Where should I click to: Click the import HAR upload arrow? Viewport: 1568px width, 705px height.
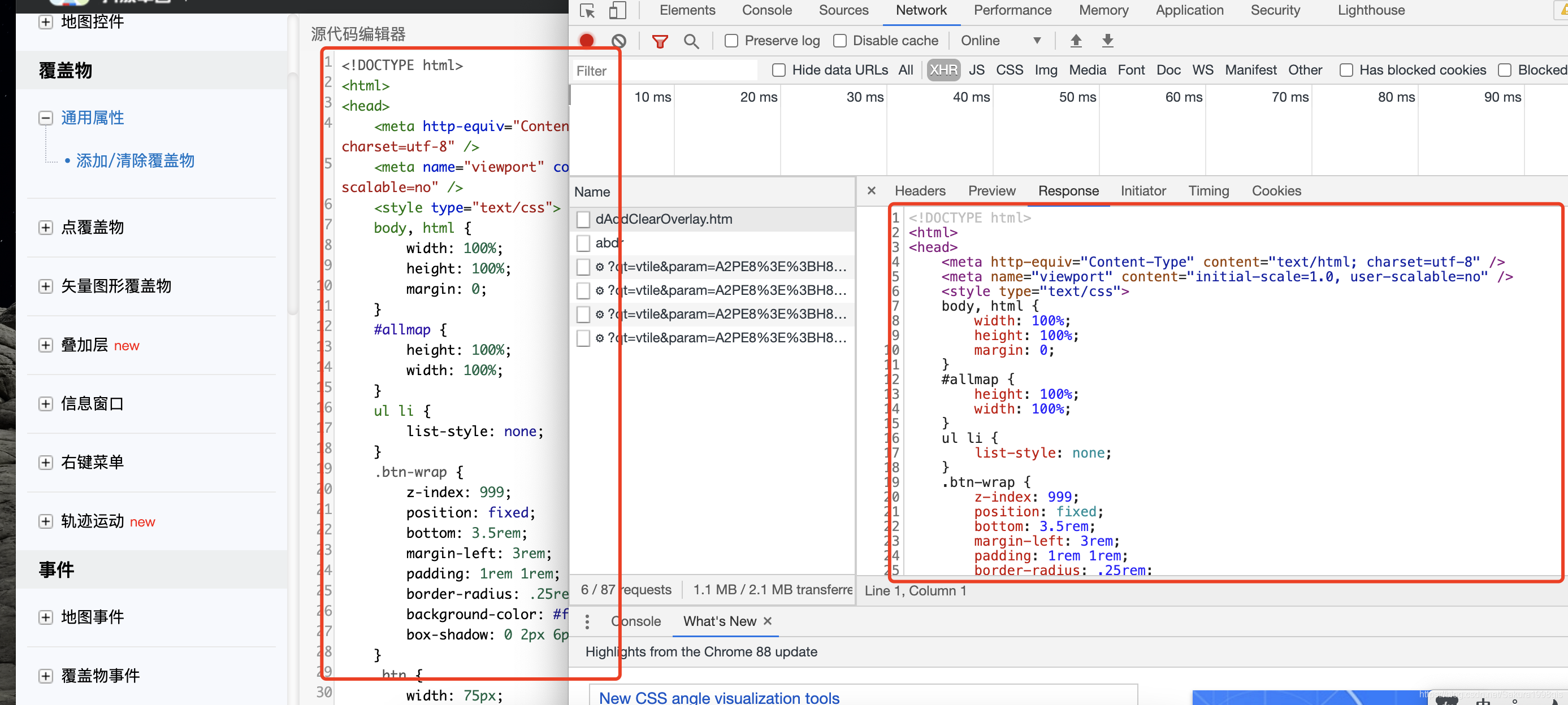pos(1076,41)
